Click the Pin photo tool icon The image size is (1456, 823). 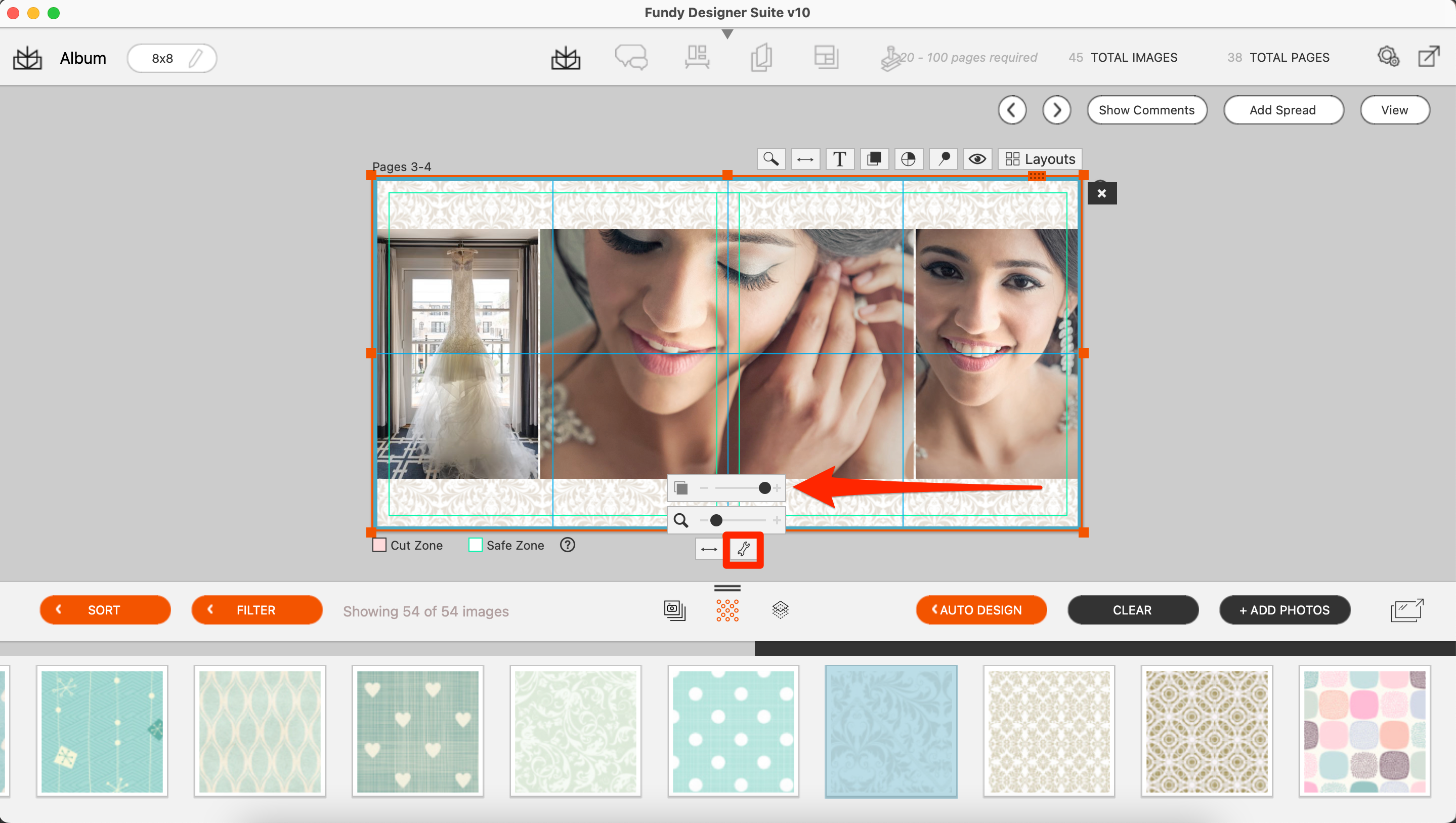point(943,159)
